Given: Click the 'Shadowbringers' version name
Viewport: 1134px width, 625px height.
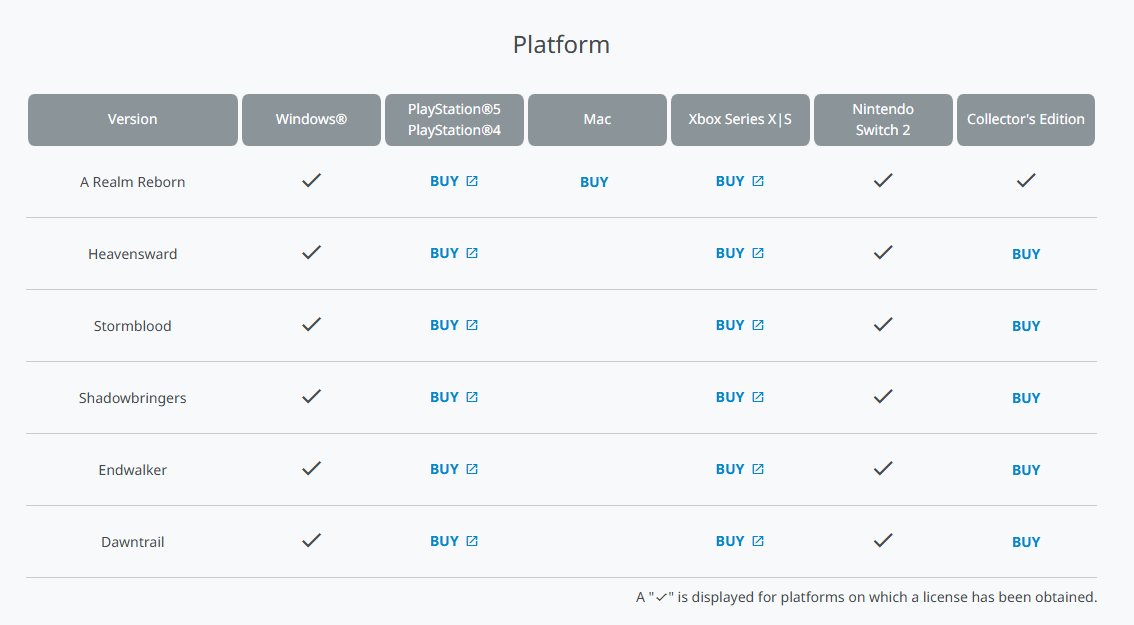Looking at the screenshot, I should click(x=132, y=398).
